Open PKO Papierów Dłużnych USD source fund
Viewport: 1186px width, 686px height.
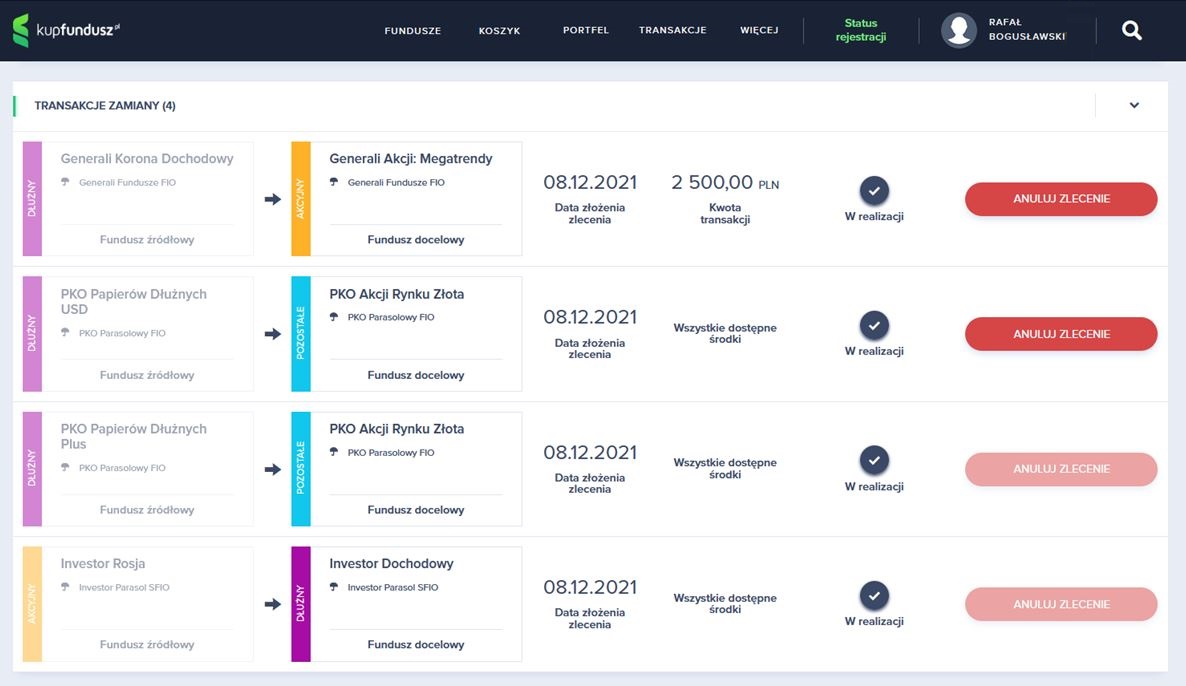point(134,301)
